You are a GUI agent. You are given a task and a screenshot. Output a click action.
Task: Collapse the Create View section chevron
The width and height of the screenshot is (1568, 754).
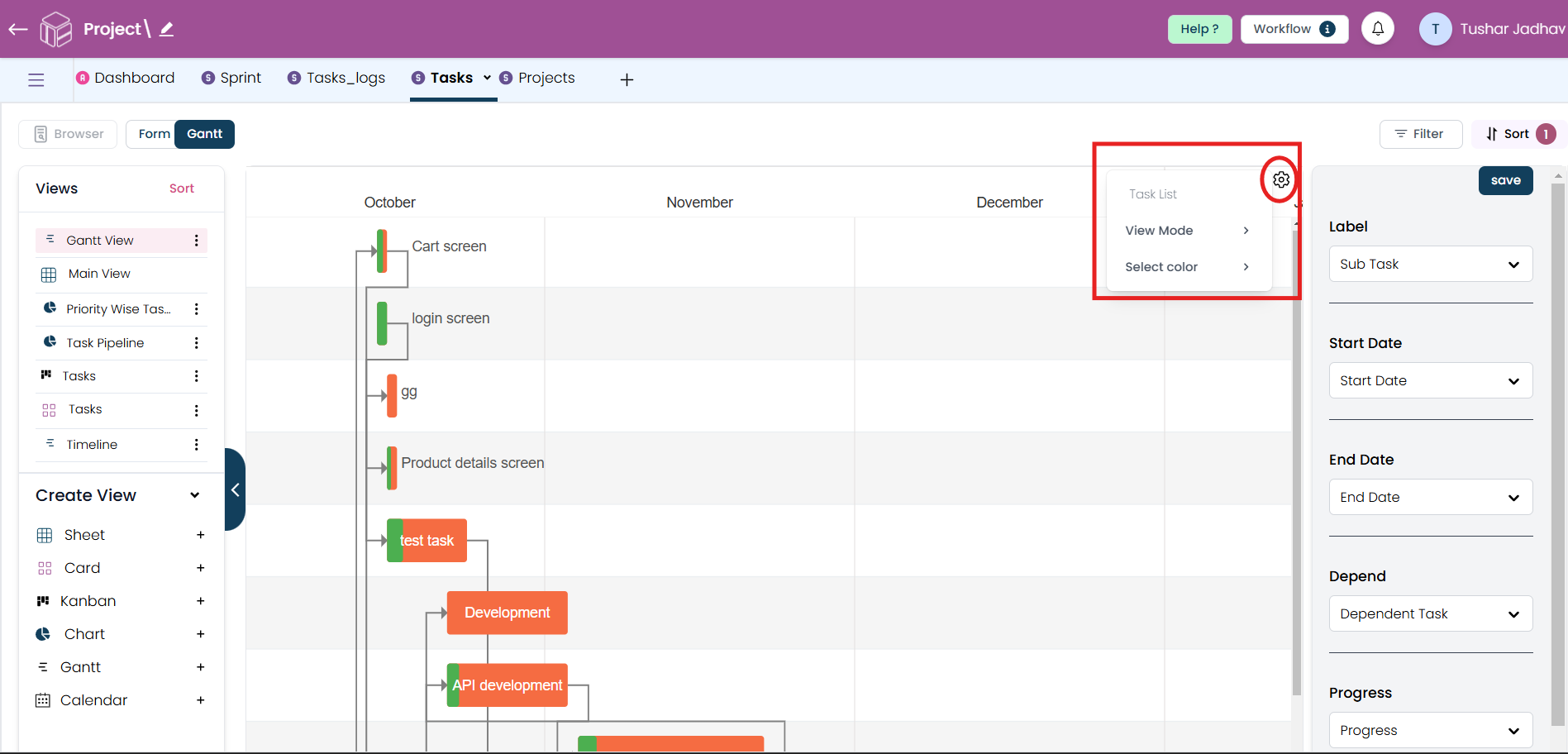point(195,495)
